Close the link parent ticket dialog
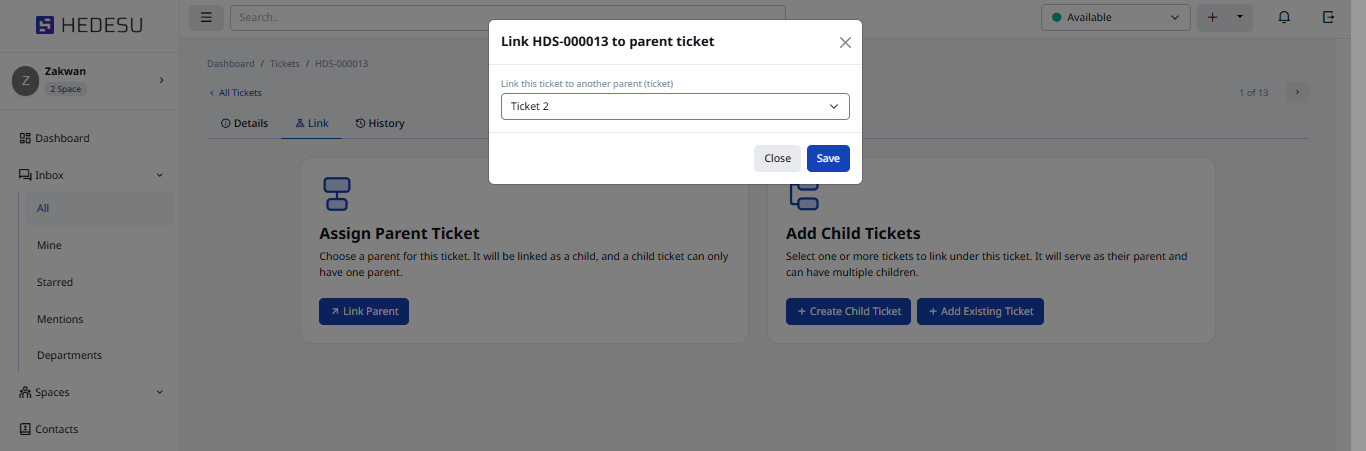The width and height of the screenshot is (1366, 451). click(x=845, y=42)
